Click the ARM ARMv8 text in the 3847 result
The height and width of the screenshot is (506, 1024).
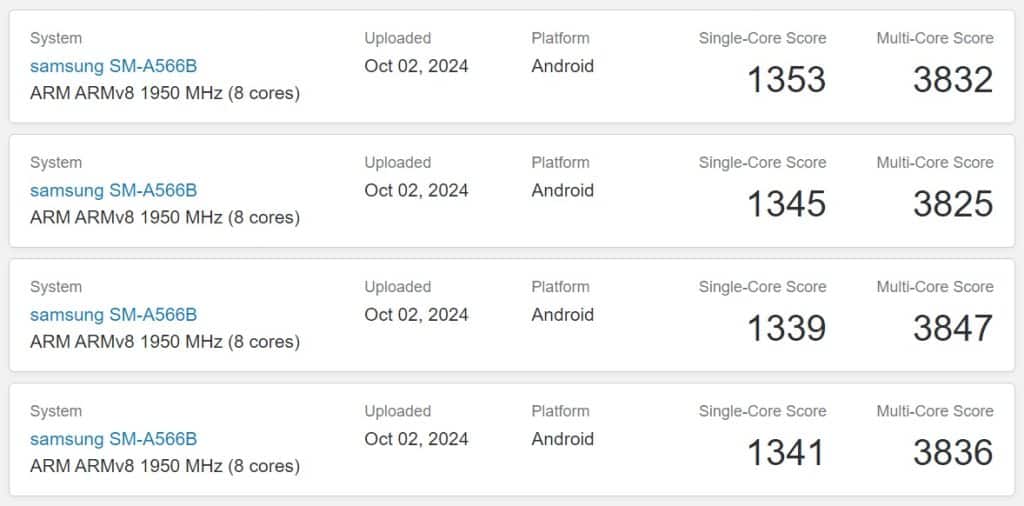pyautogui.click(x=82, y=342)
